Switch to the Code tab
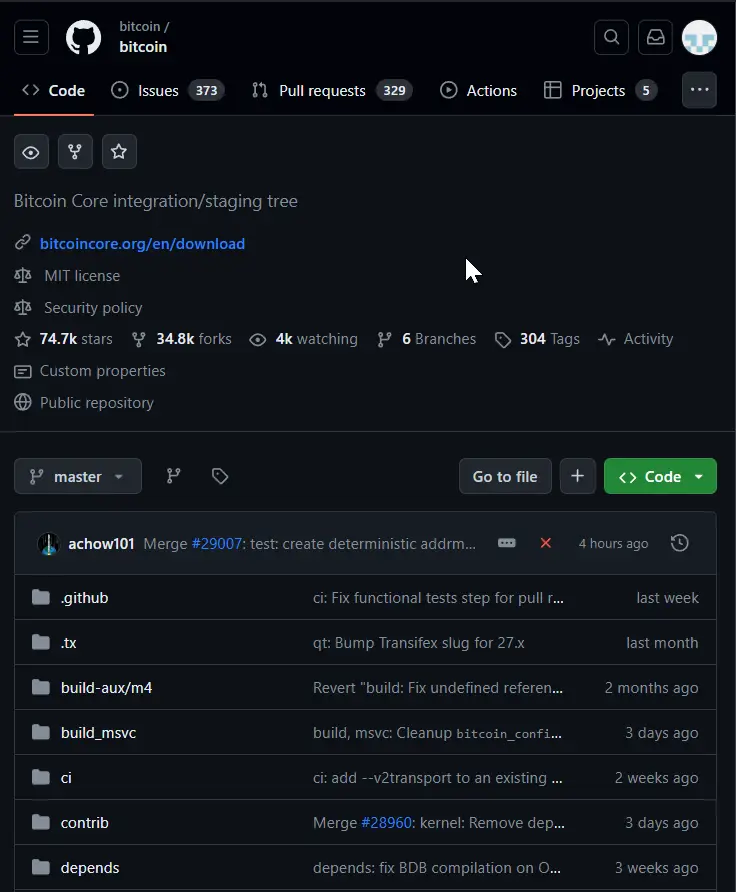Image resolution: width=736 pixels, height=892 pixels. click(x=53, y=90)
